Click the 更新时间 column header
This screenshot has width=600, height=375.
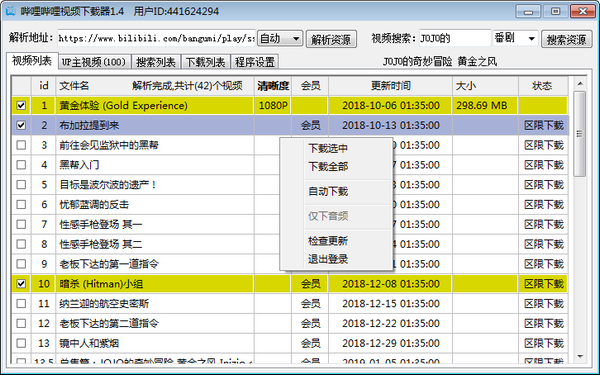(x=391, y=86)
